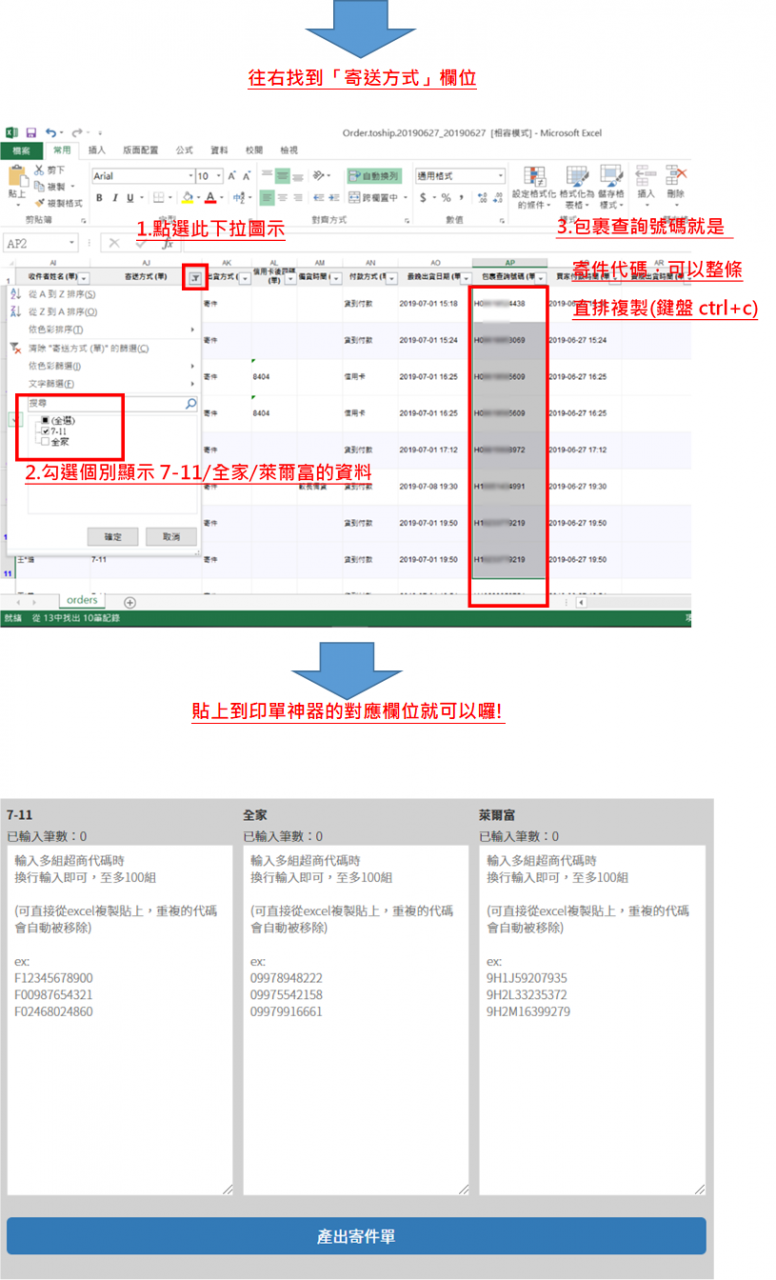Click the Delete cells (刪除) icon
The width and height of the screenshot is (776, 1280).
click(x=677, y=174)
